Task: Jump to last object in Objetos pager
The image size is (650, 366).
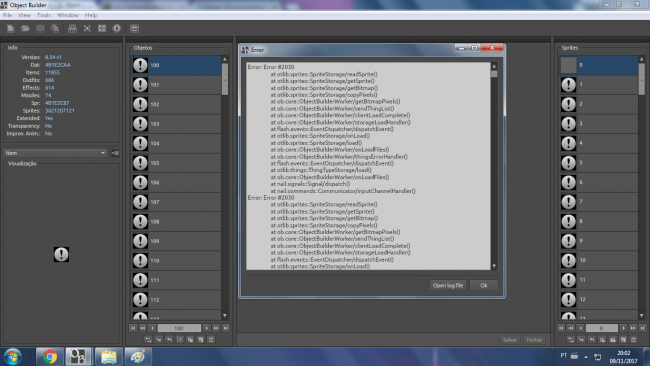Action: [x=226, y=328]
